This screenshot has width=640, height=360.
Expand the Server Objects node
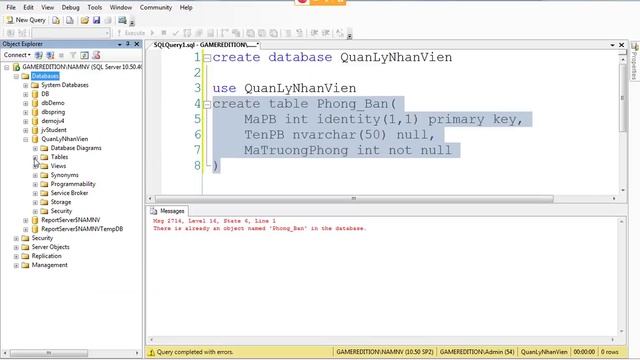click(x=16, y=247)
